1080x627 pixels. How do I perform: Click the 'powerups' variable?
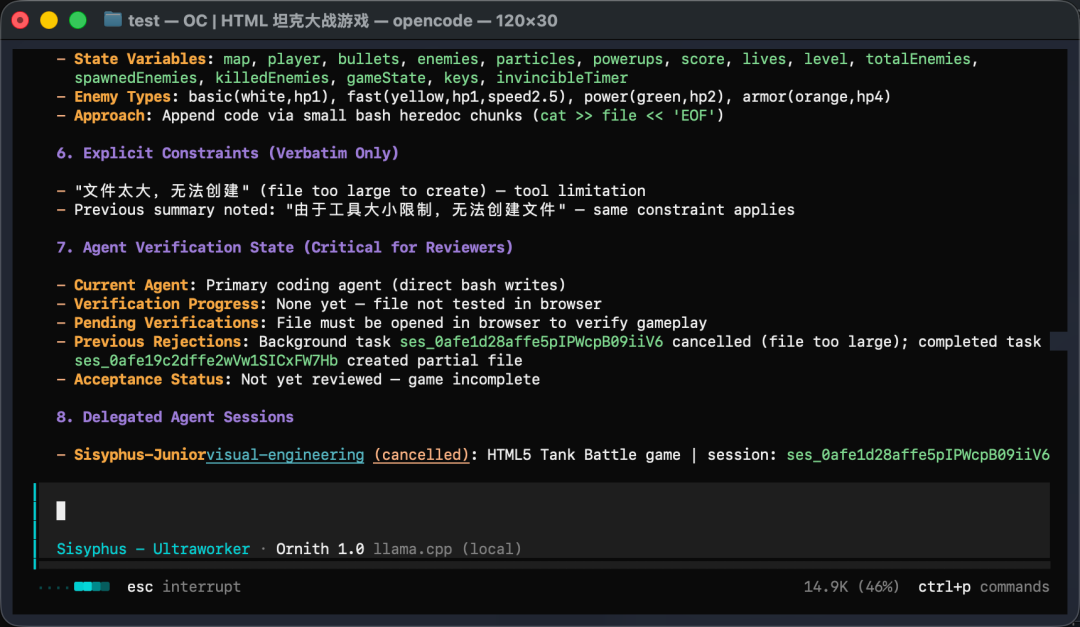coord(627,59)
